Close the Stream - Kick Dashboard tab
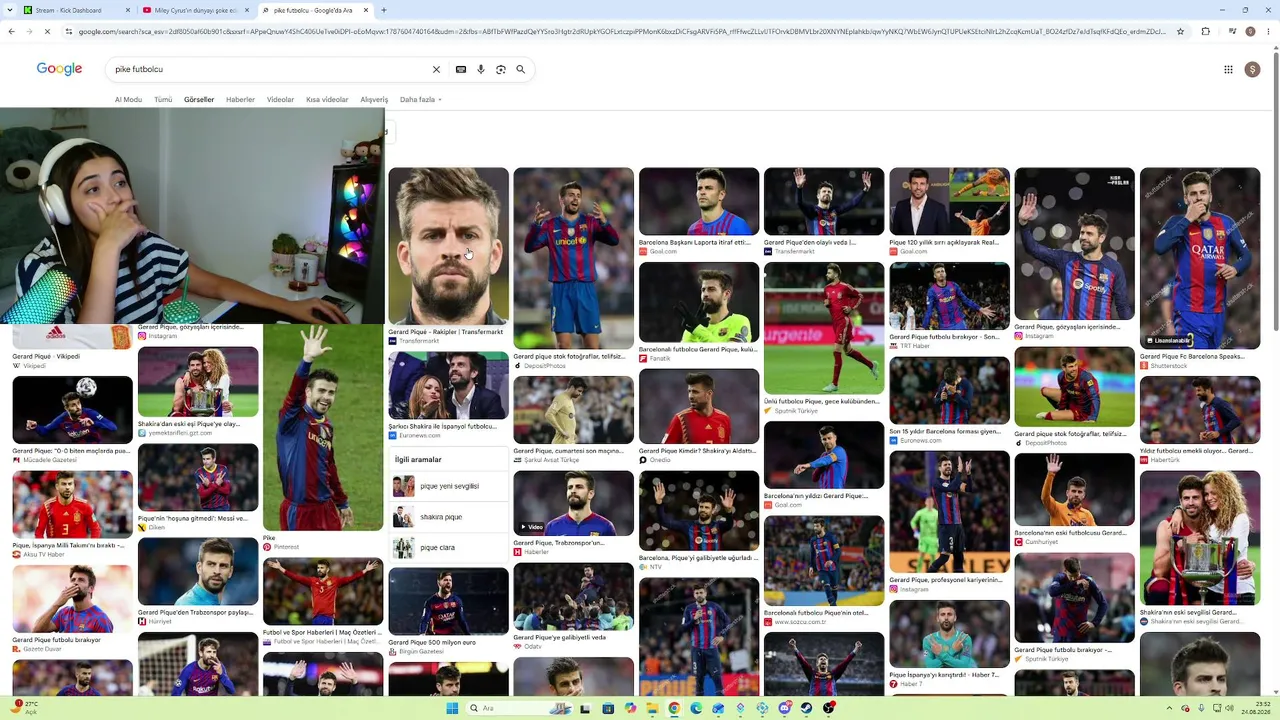Viewport: 1280px width, 720px height. pyautogui.click(x=128, y=10)
